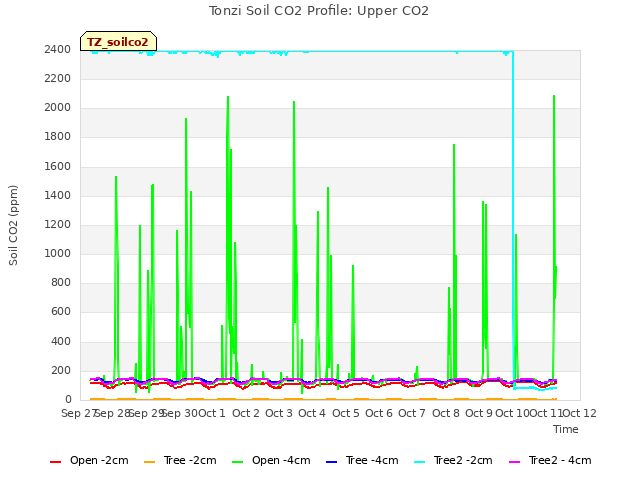This screenshot has height=480, width=640.
Task: Click the red Open -2cm legend swatch
Action: pyautogui.click(x=55, y=462)
